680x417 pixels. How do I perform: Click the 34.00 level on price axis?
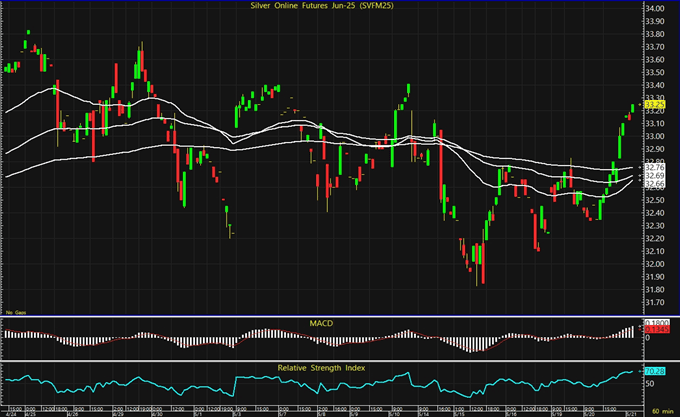655,8
